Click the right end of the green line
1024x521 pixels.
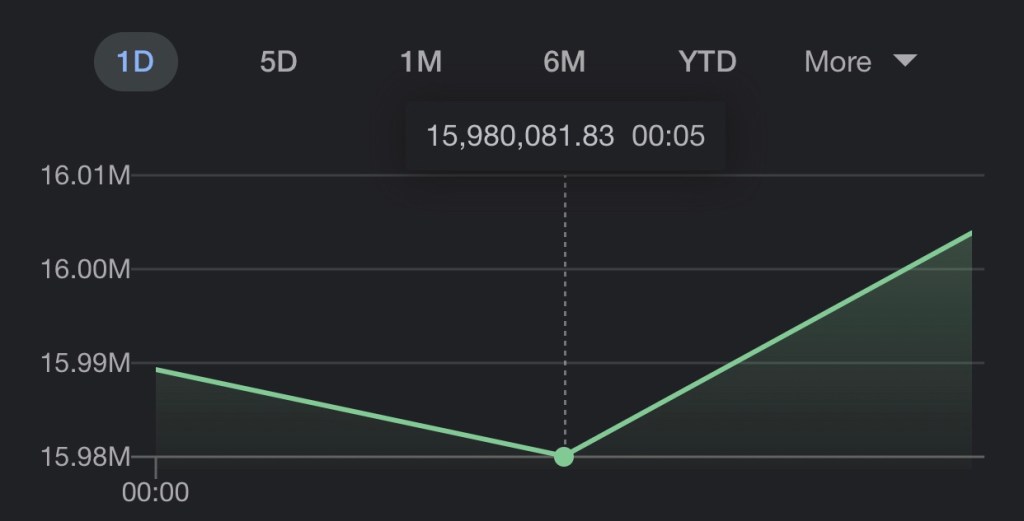click(970, 233)
